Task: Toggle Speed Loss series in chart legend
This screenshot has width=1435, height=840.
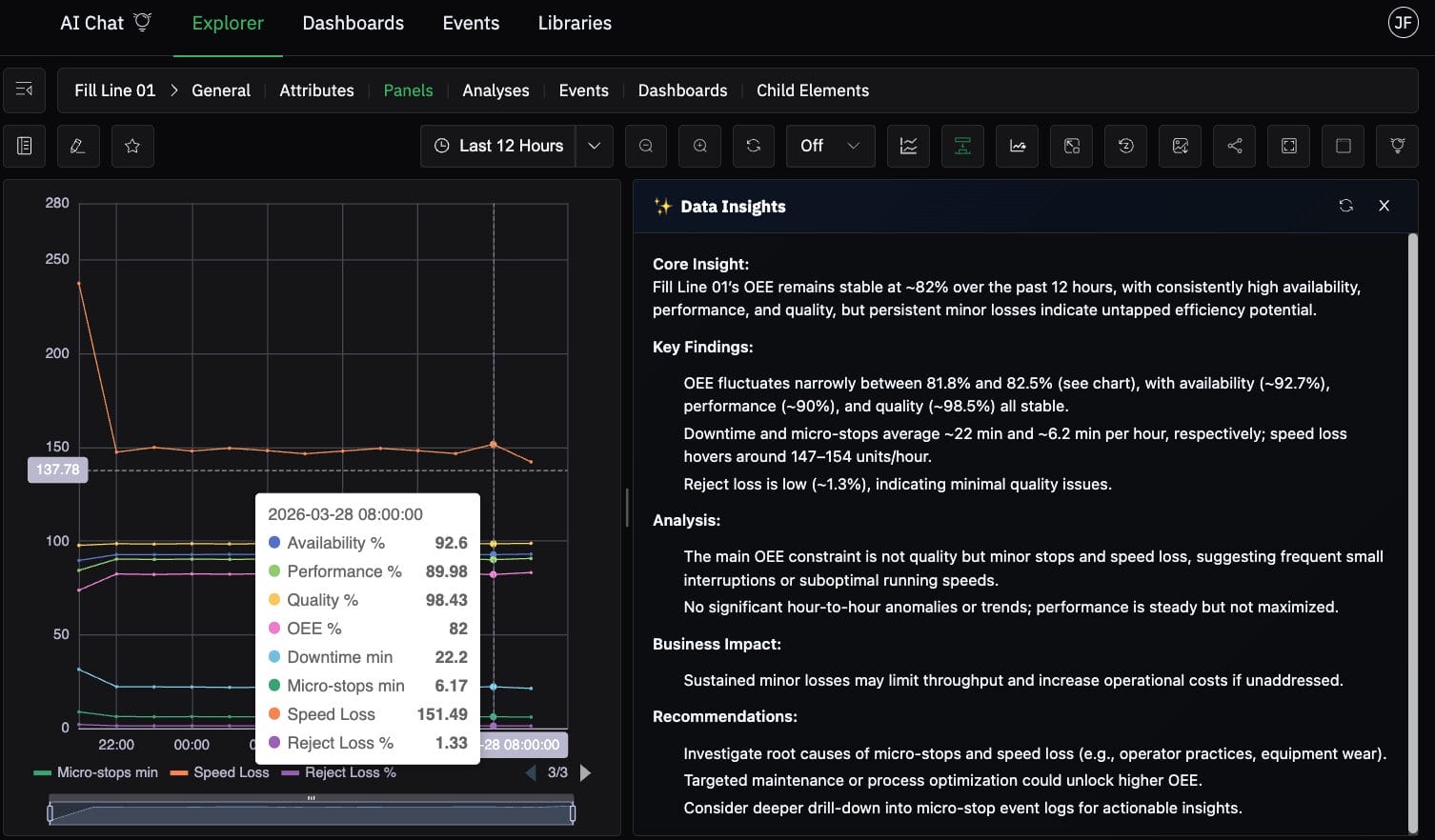Action: pyautogui.click(x=220, y=772)
